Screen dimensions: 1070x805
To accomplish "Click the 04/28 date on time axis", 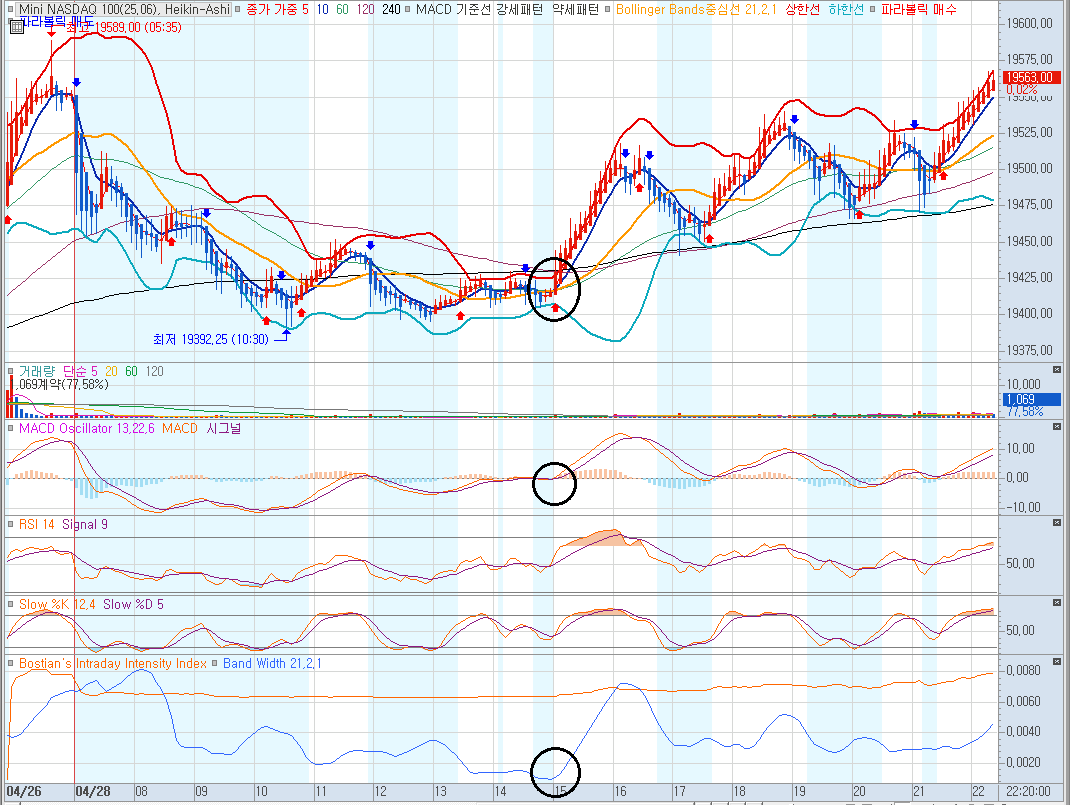I will [x=93, y=791].
